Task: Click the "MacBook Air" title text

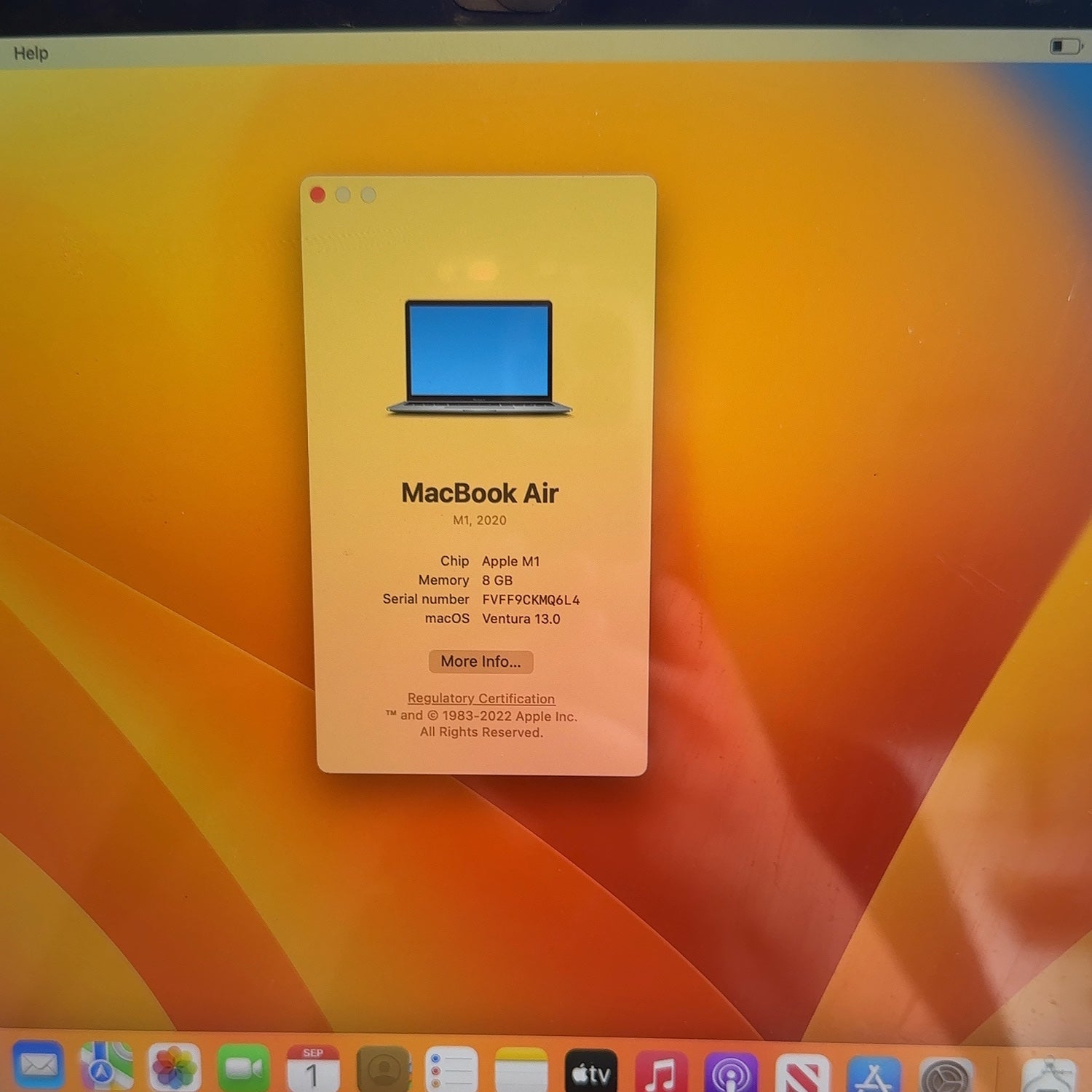Action: [480, 493]
